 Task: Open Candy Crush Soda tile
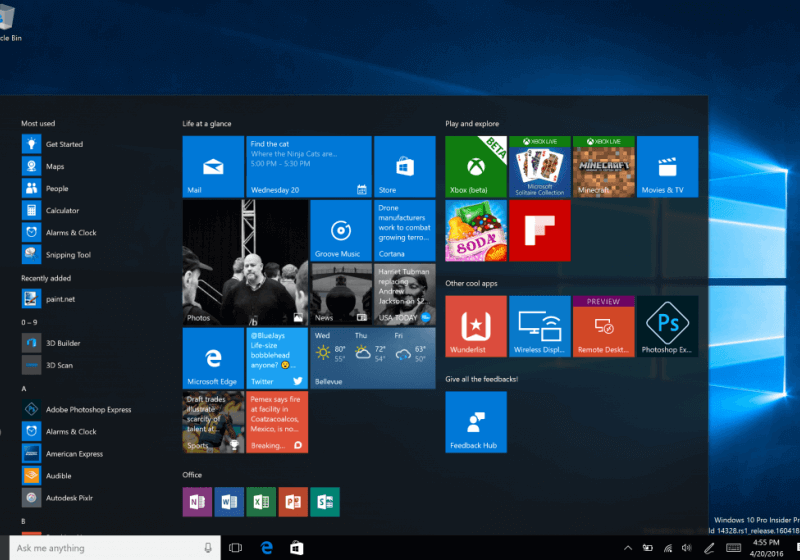pos(476,231)
